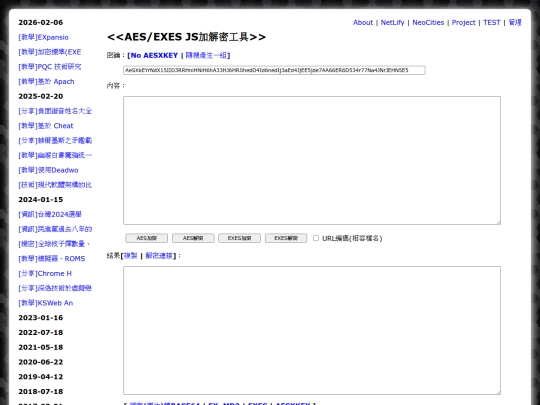The image size is (540, 405).
Task: Click the EXES解密 button
Action: [286, 238]
